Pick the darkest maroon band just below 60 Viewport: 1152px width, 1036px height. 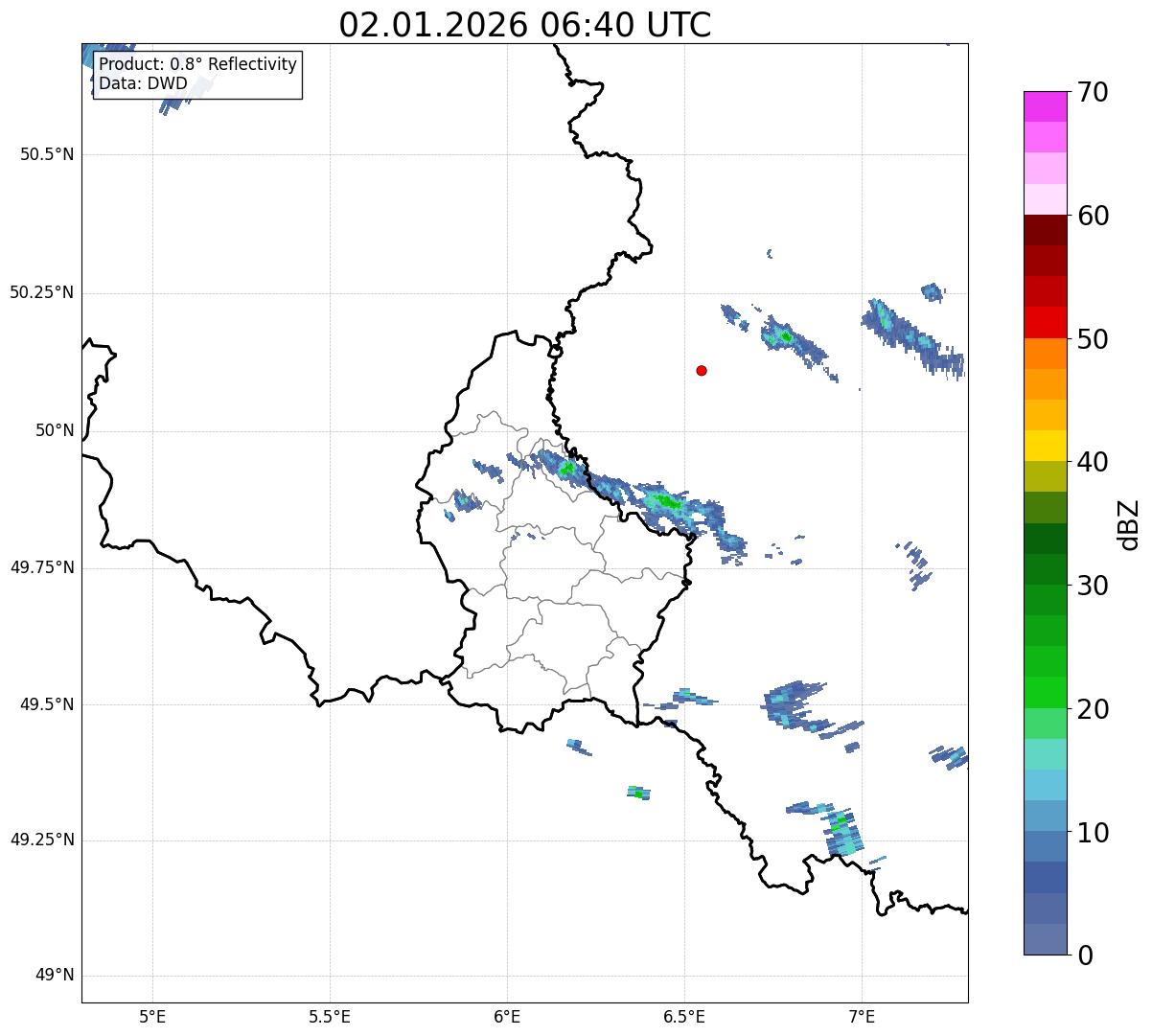[1046, 230]
